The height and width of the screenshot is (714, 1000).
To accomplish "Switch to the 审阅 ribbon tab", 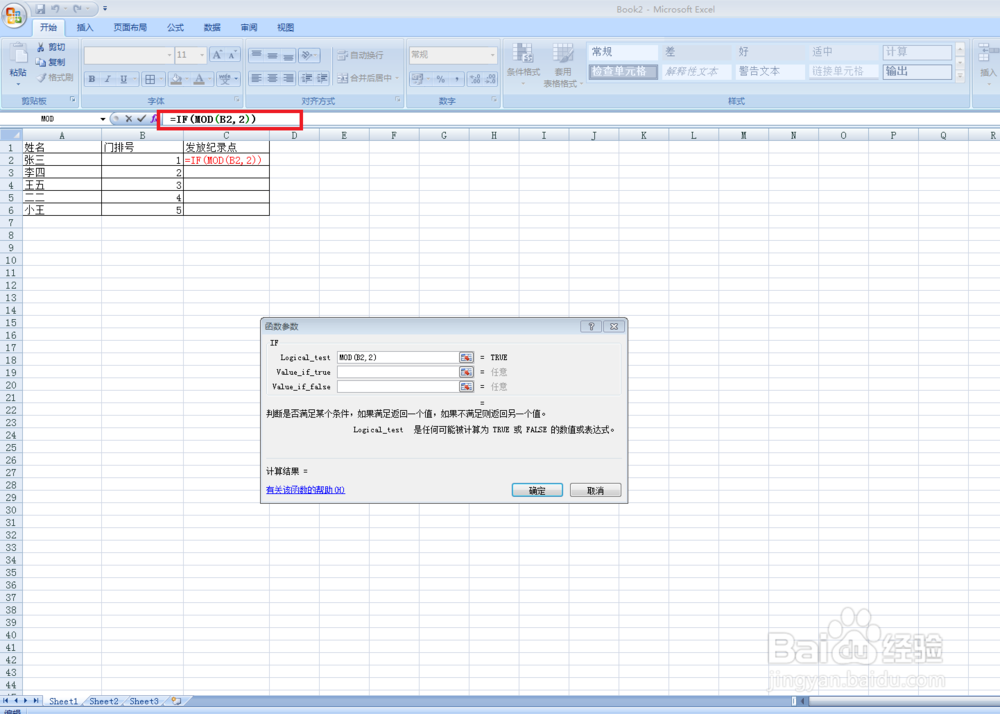I will [249, 27].
